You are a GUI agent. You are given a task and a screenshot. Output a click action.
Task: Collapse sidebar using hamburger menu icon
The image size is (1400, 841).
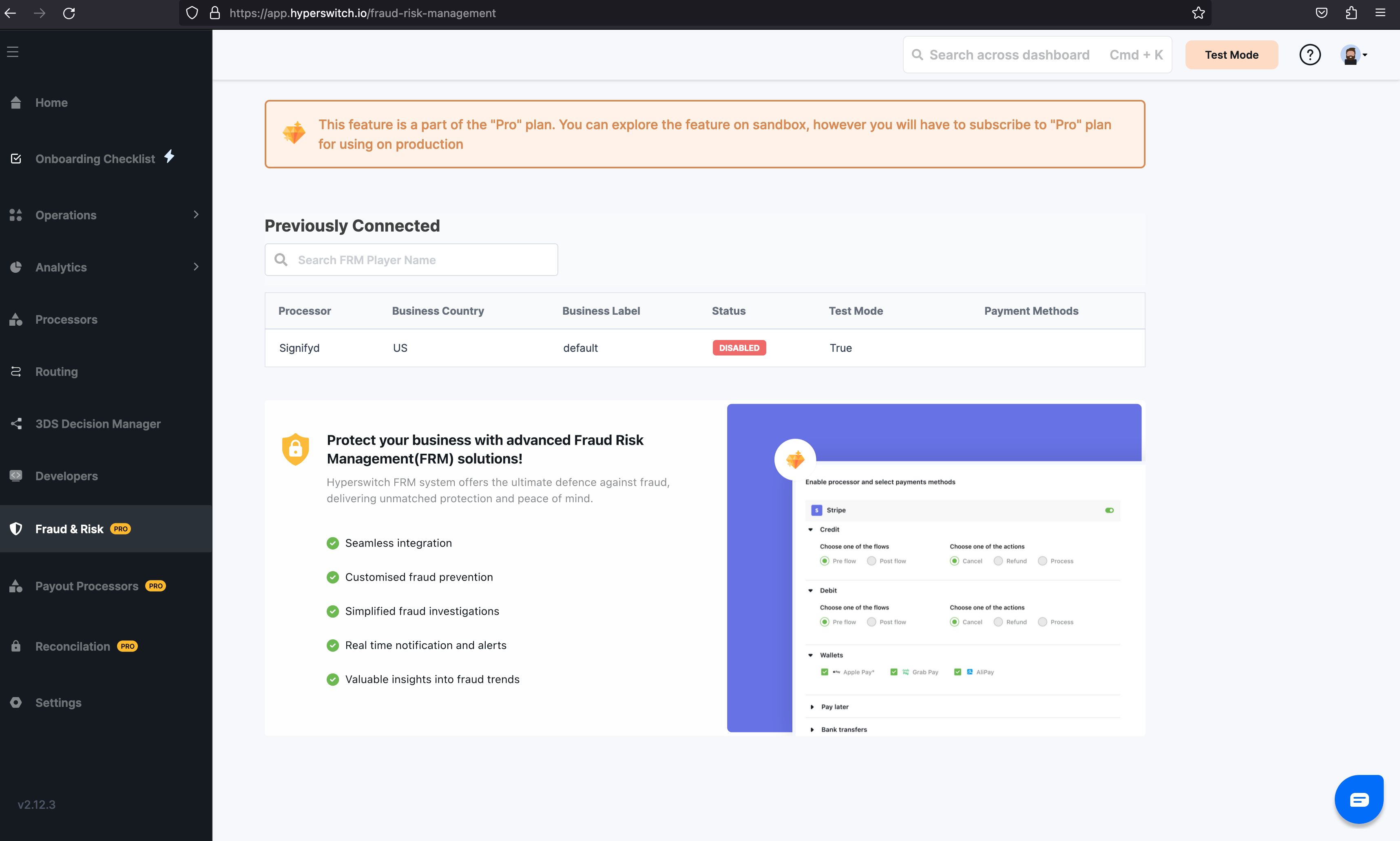(13, 52)
